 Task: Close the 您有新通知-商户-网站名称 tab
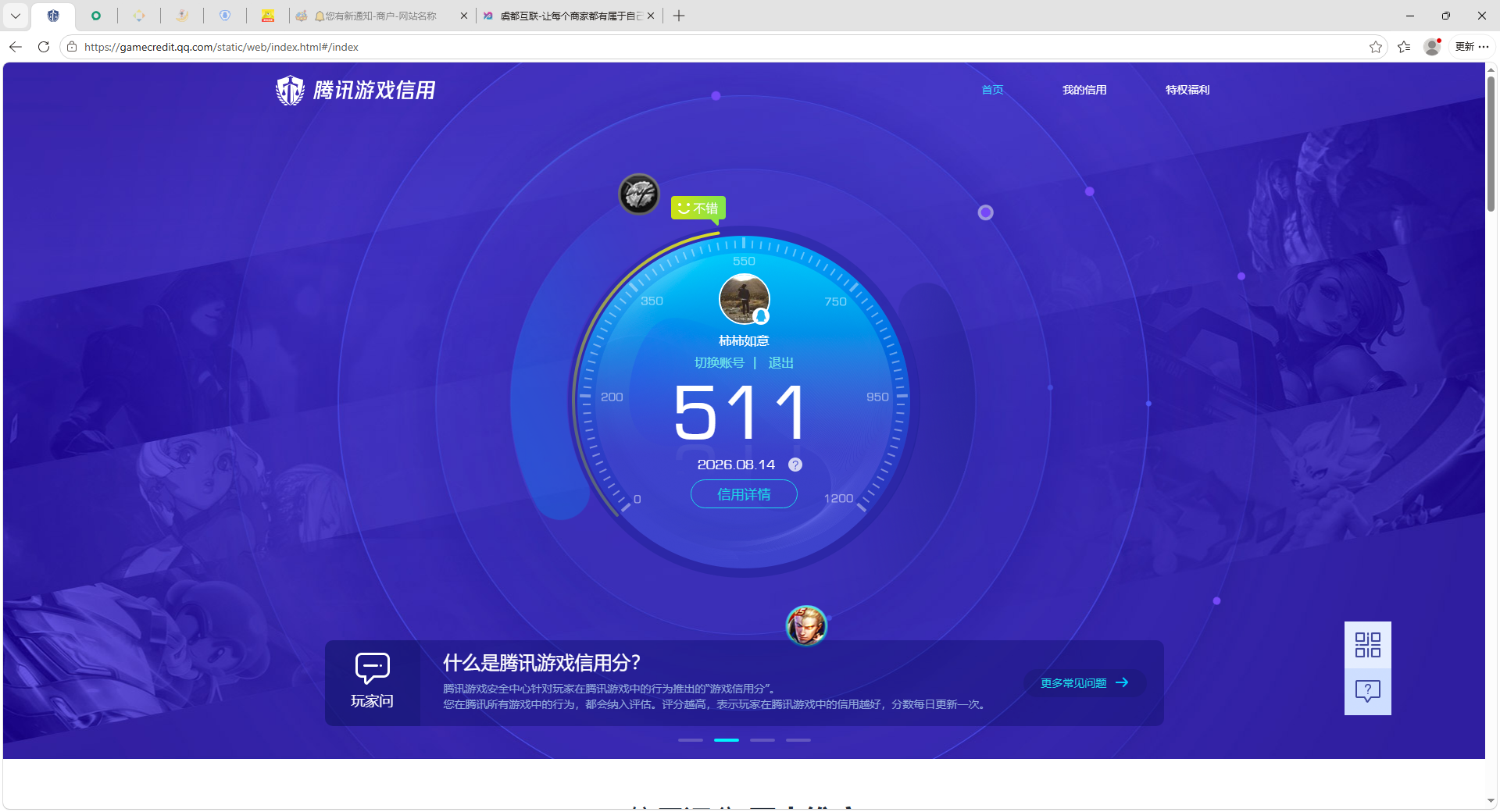[464, 16]
